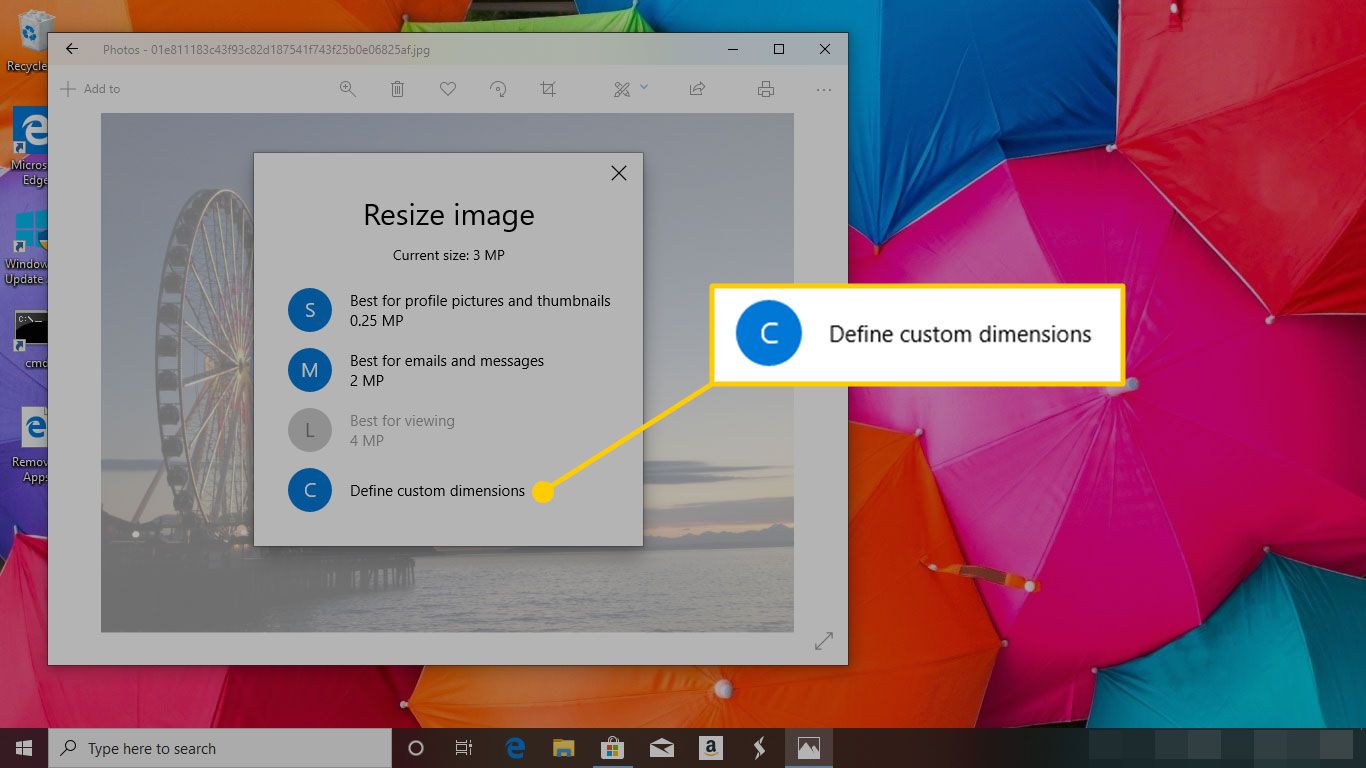Open Microsoft Store from the taskbar

[x=612, y=748]
